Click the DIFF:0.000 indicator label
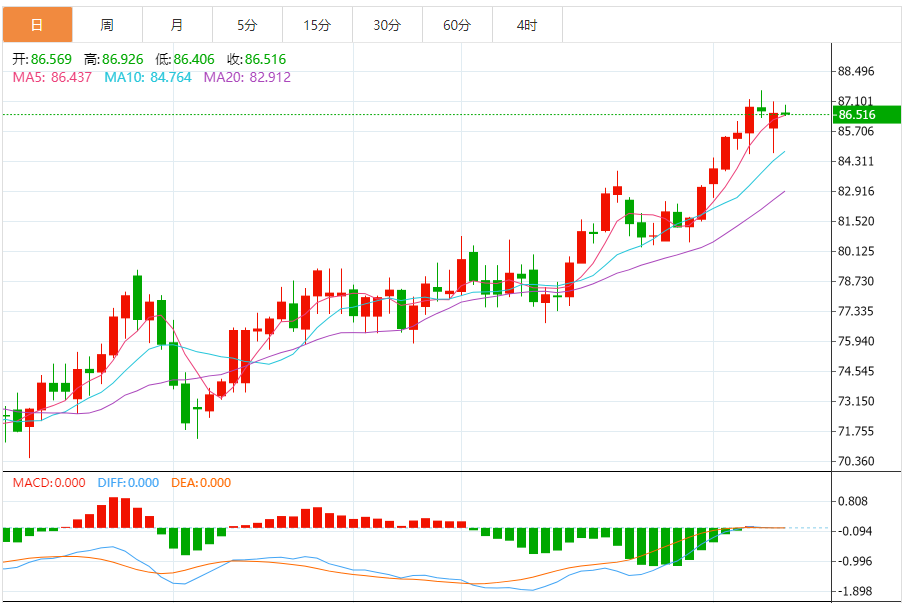The height and width of the screenshot is (603, 904). pyautogui.click(x=128, y=483)
